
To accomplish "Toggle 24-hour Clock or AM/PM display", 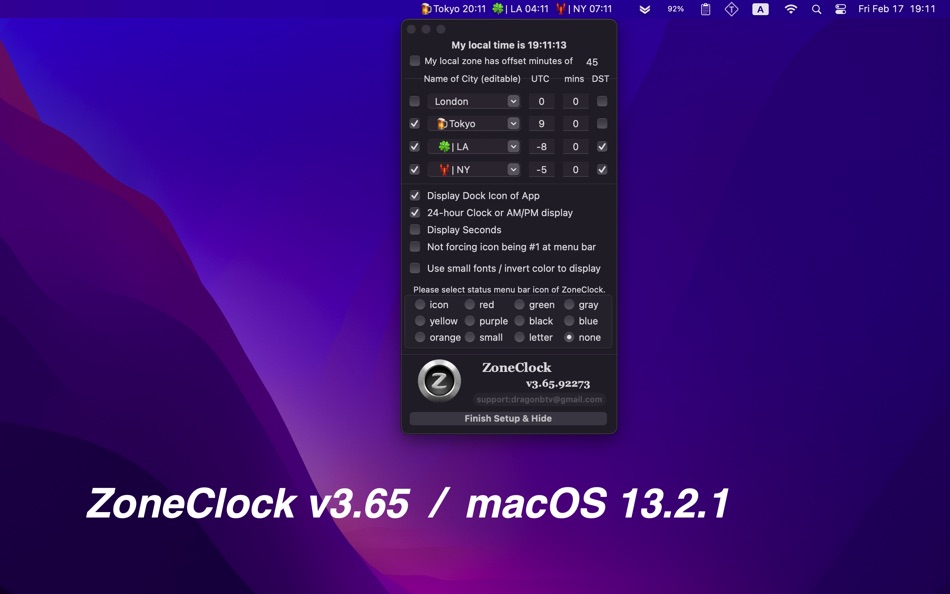I will (414, 213).
